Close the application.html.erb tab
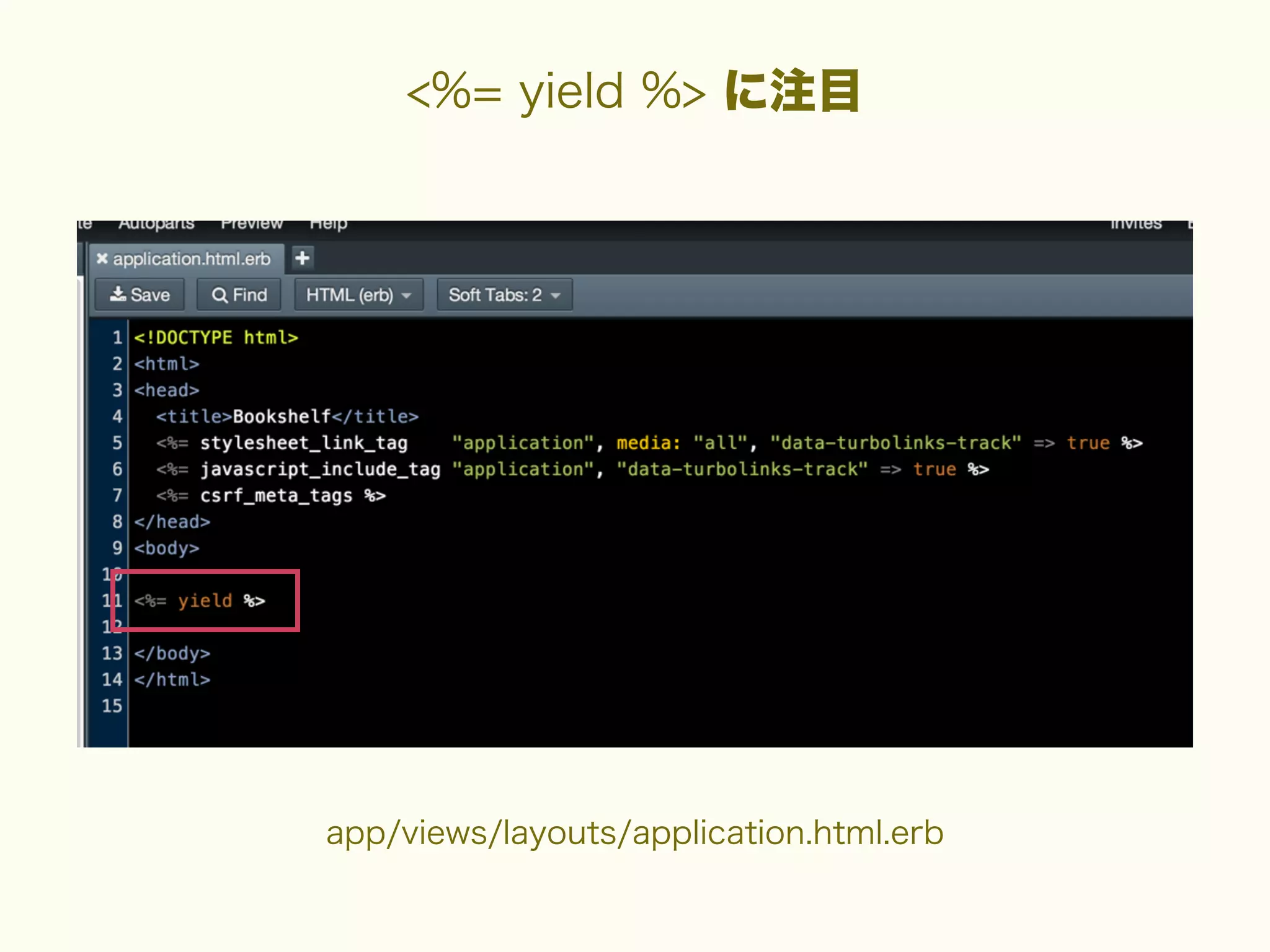Image resolution: width=1270 pixels, height=952 pixels. pyautogui.click(x=102, y=258)
